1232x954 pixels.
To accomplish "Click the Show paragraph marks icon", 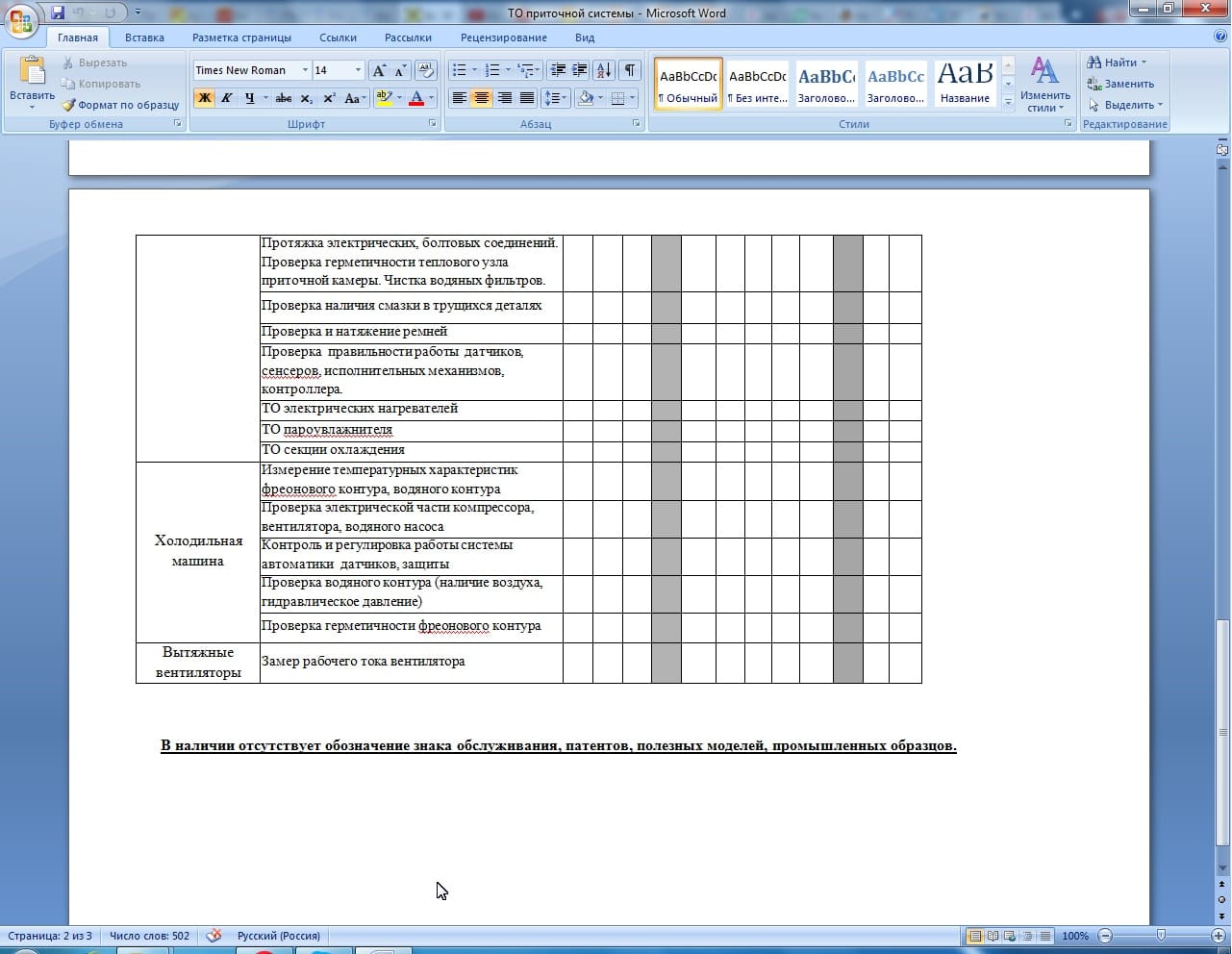I will coord(629,70).
